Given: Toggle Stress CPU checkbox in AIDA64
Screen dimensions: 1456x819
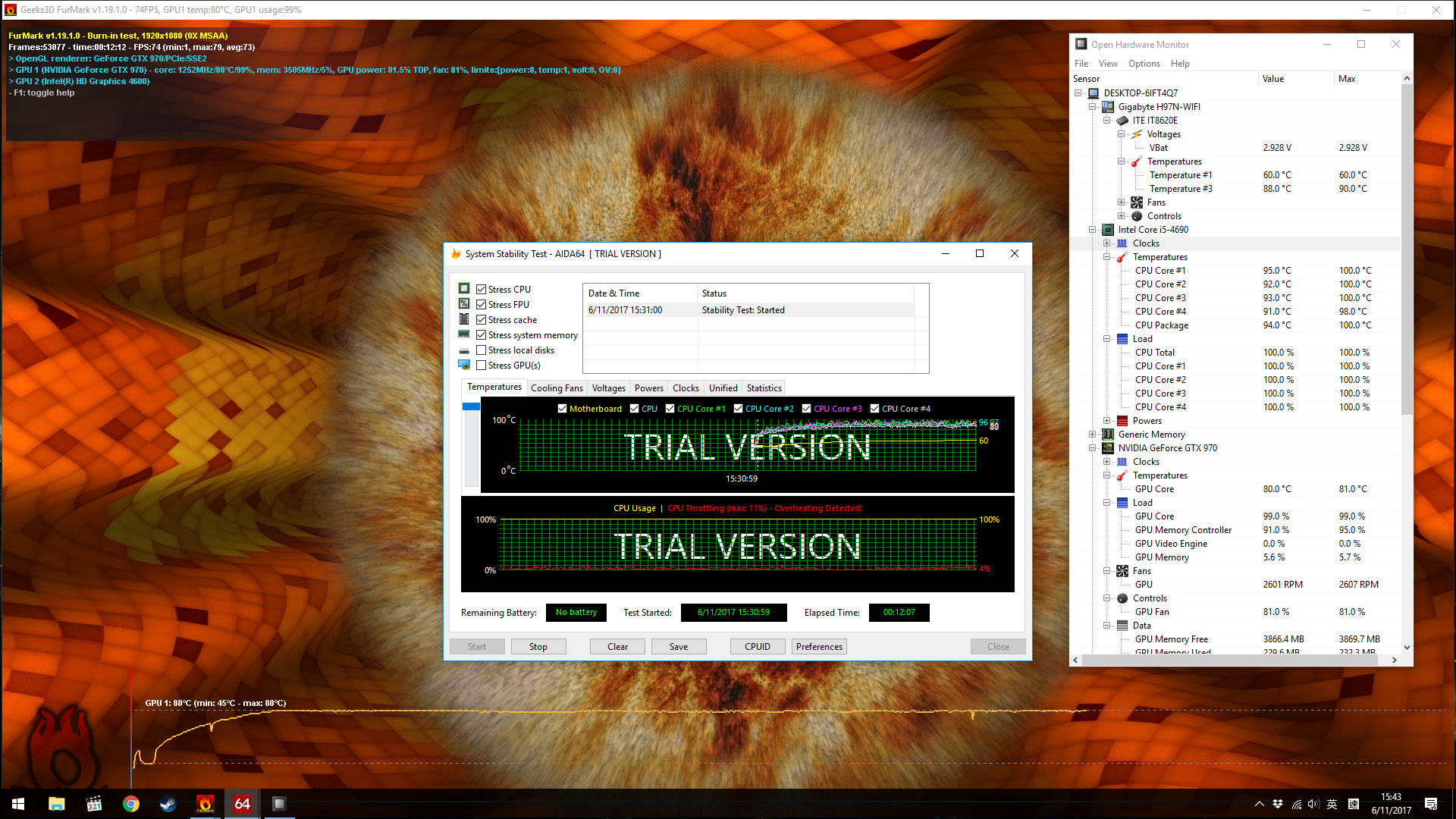Looking at the screenshot, I should [482, 289].
